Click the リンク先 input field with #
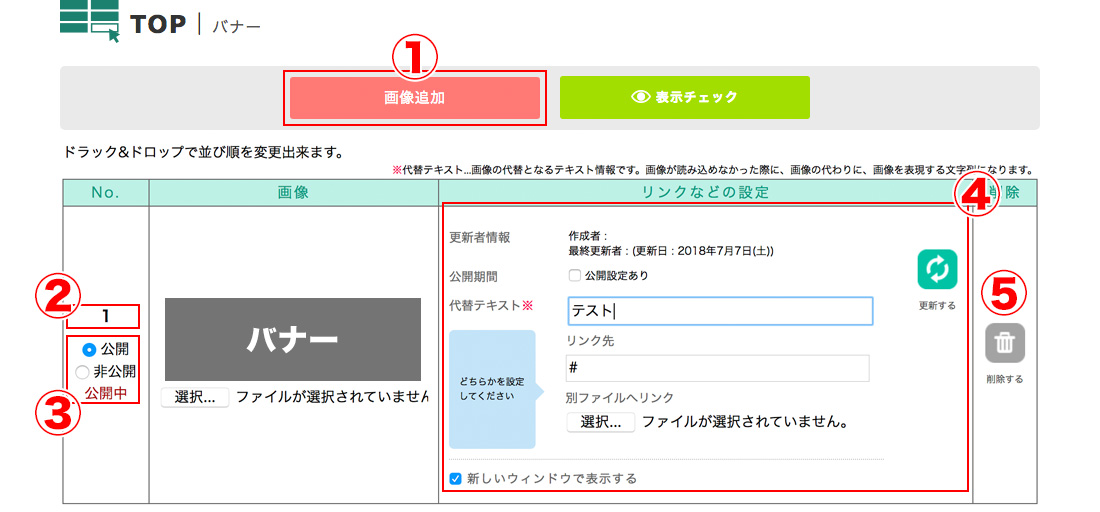 tap(718, 368)
